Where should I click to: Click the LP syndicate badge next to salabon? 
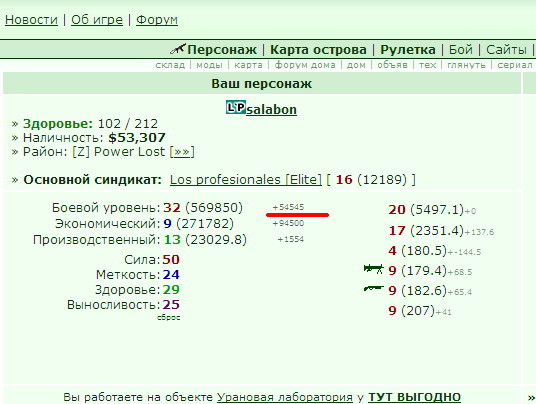tap(236, 108)
